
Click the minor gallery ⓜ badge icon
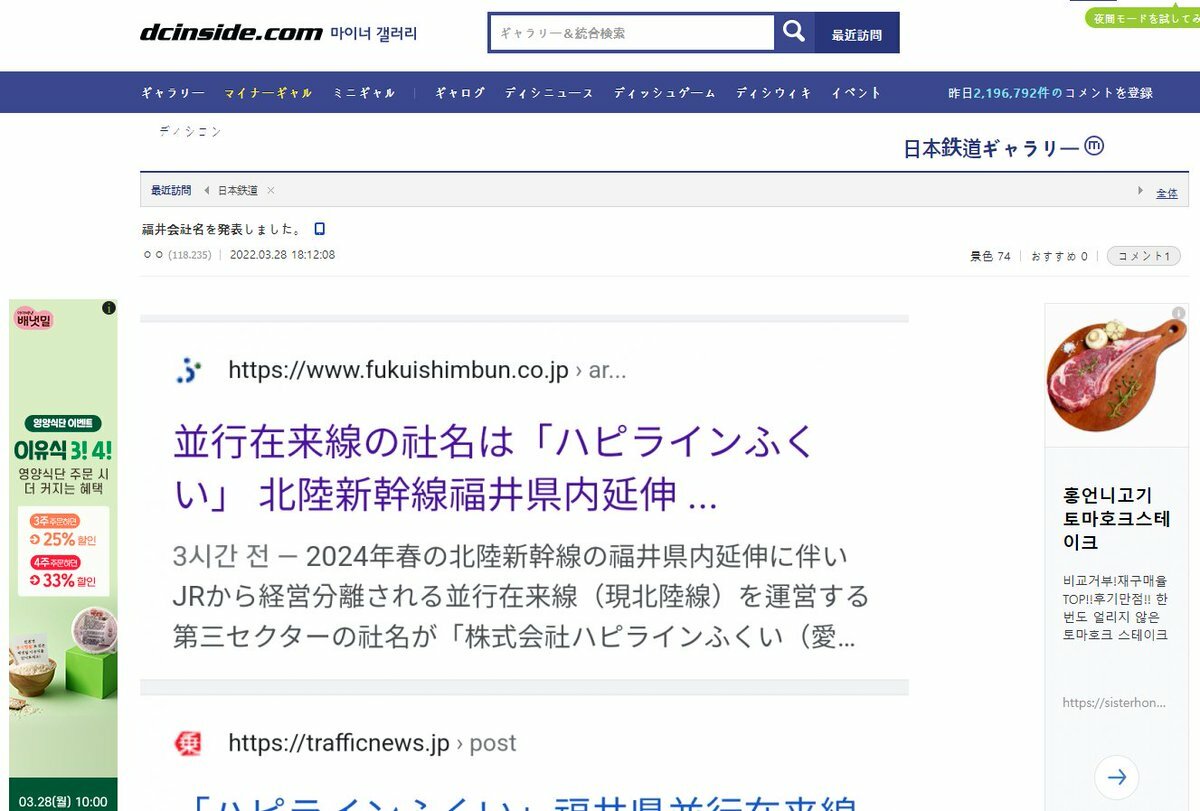click(1094, 146)
